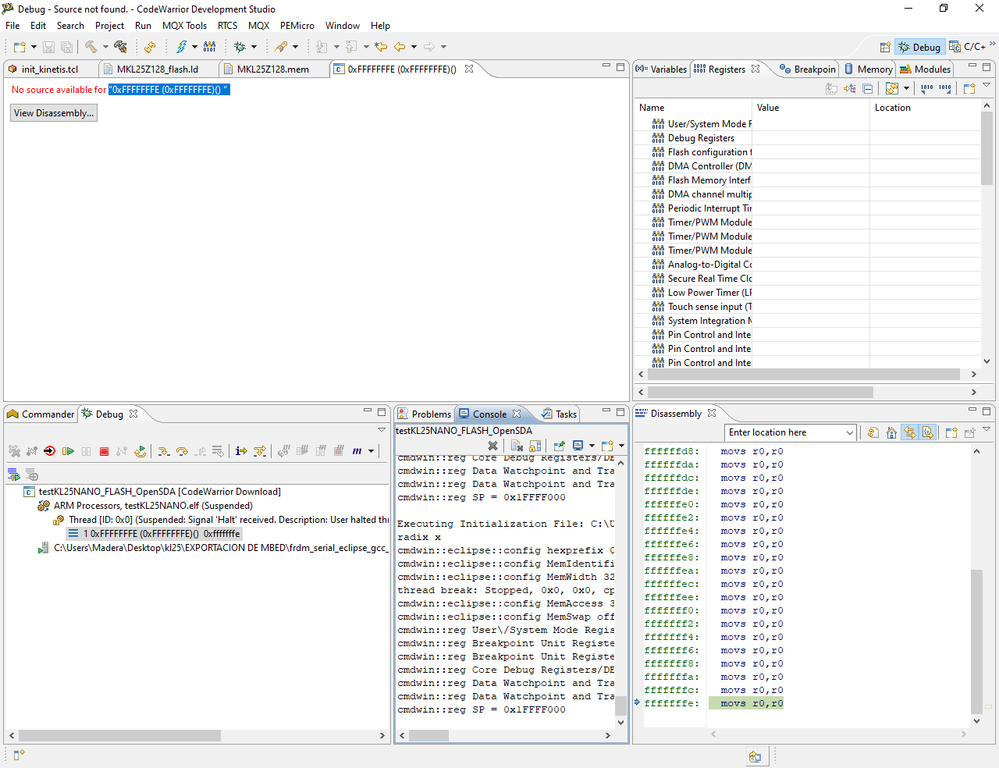Click the home icon in Disassembly toolbar

(892, 432)
